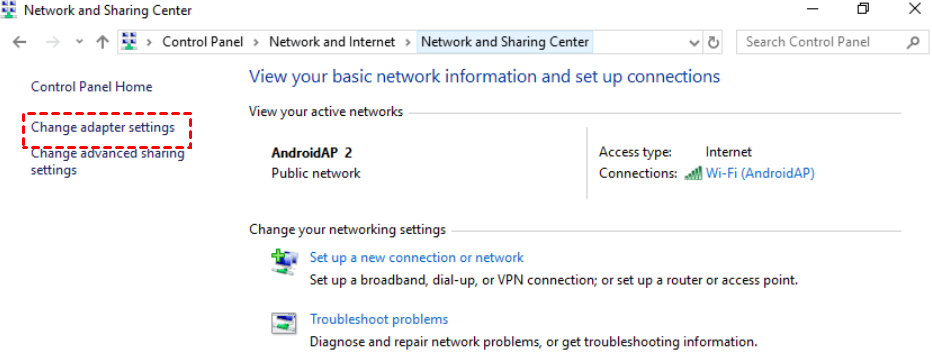Expand chevron after Network and Internet breadcrumb
This screenshot has height=360, width=932.
pyautogui.click(x=408, y=42)
